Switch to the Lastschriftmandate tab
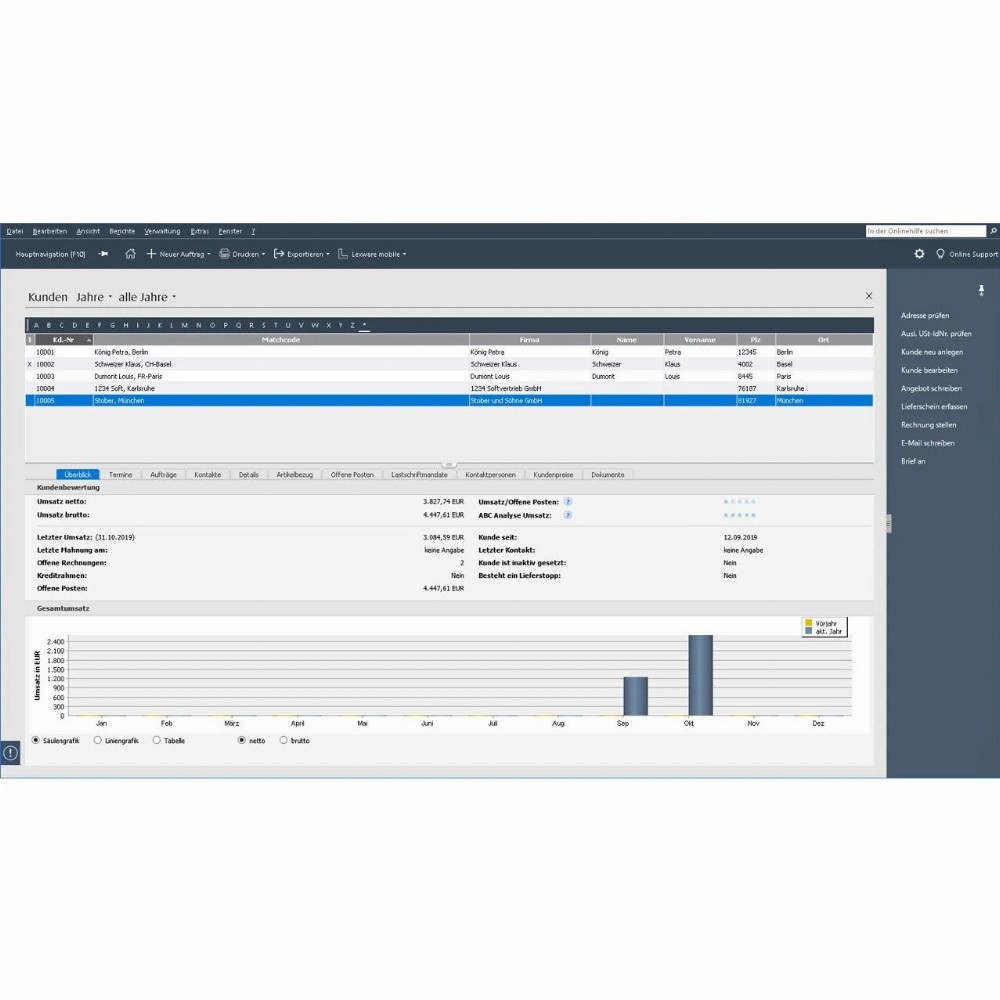The image size is (1000, 1000). pyautogui.click(x=419, y=474)
